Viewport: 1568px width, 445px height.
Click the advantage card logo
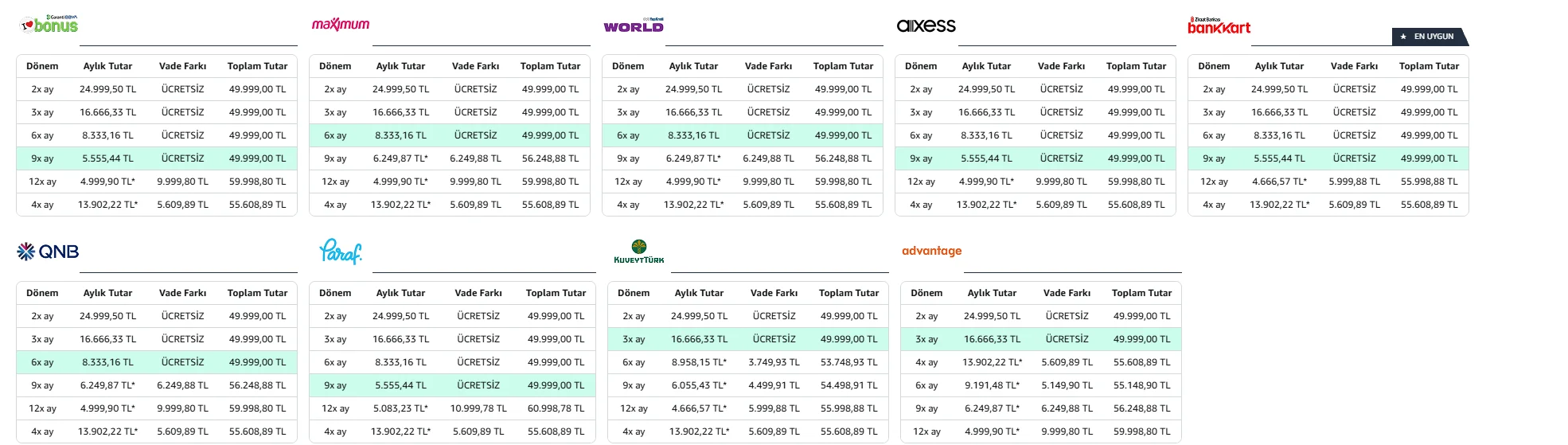click(x=932, y=251)
